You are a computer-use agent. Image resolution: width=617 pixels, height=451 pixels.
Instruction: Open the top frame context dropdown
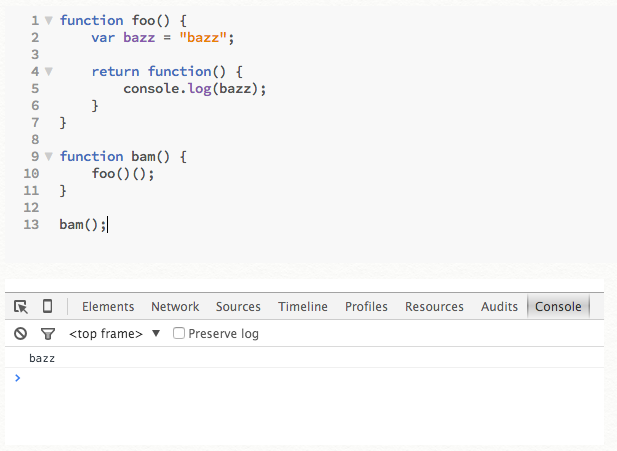click(x=115, y=334)
